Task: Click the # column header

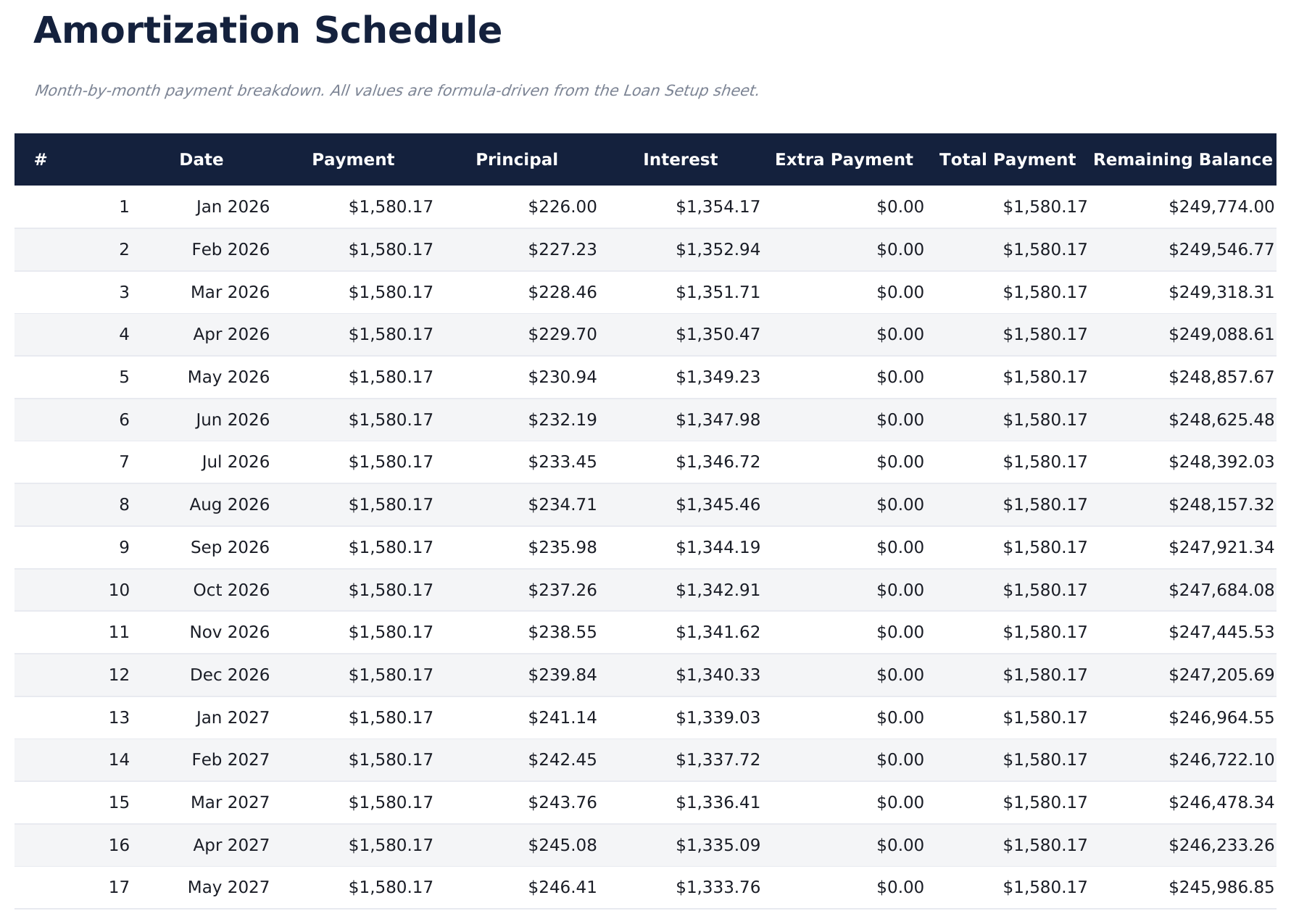Action: coord(41,159)
